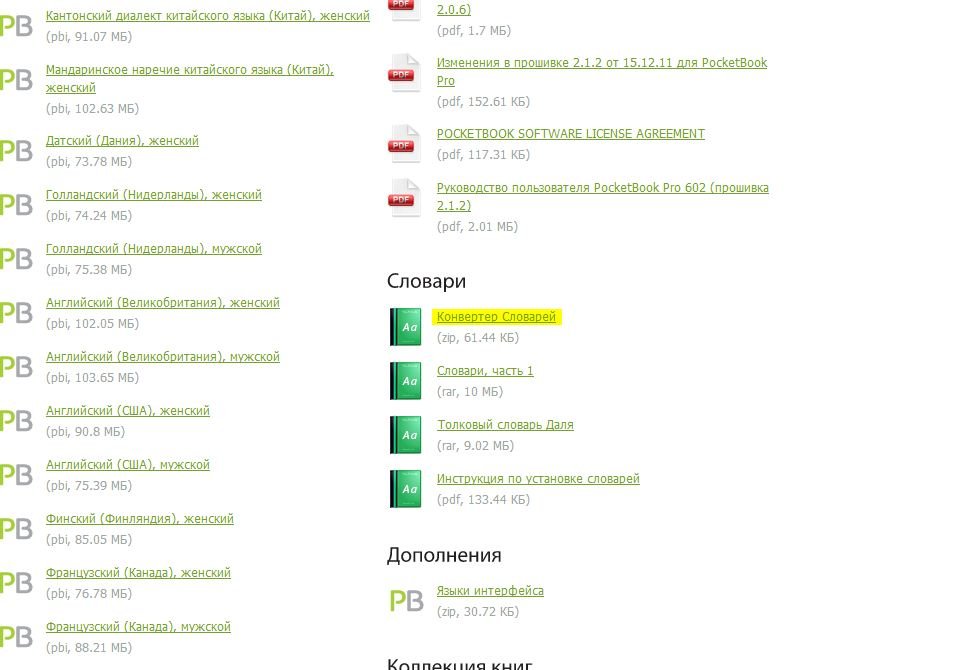Click file size text (zip, 61.44 КБ)
The height and width of the screenshot is (670, 961).
[478, 338]
